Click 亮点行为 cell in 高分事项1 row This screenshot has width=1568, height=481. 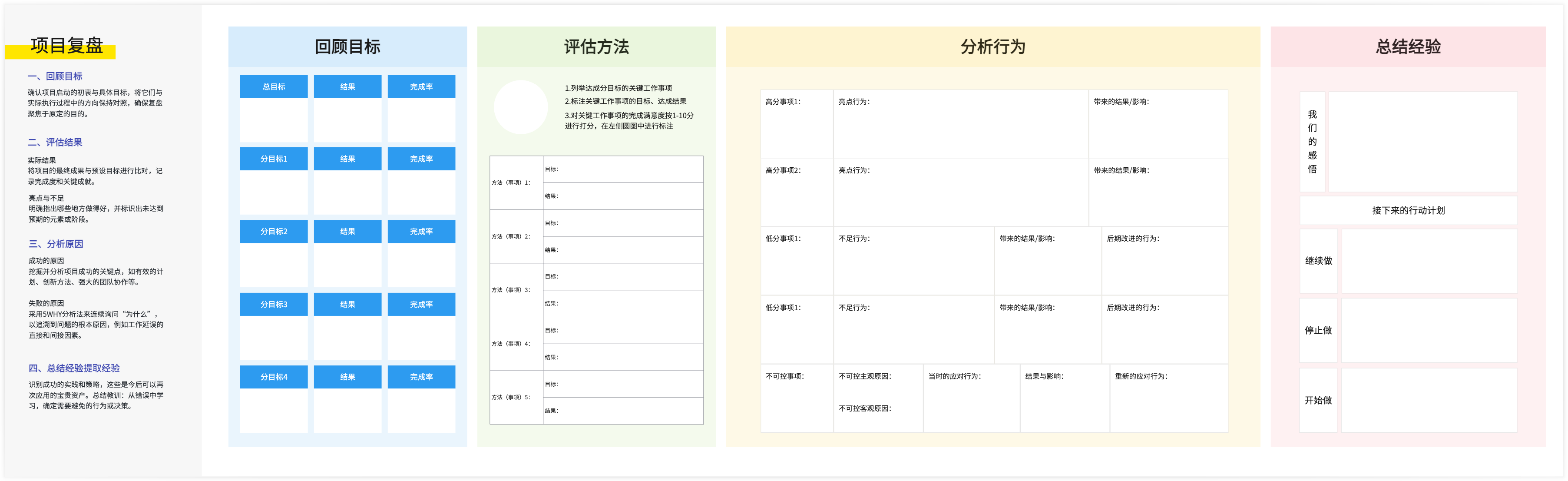(x=961, y=124)
